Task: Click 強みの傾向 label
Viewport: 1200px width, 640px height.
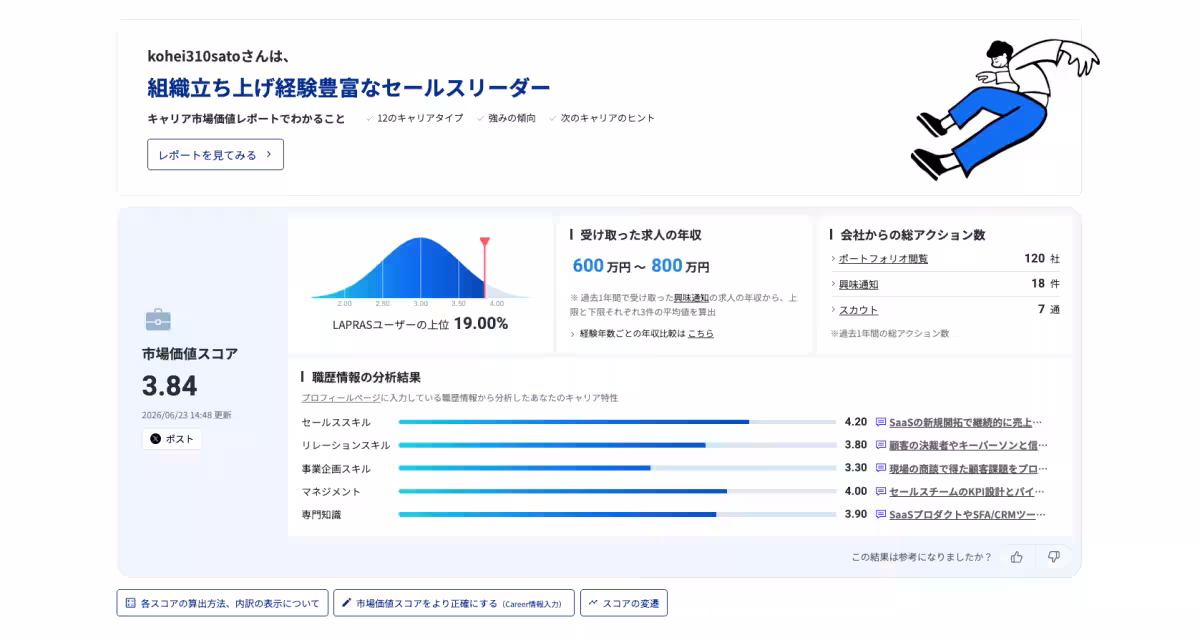Action: (512, 118)
